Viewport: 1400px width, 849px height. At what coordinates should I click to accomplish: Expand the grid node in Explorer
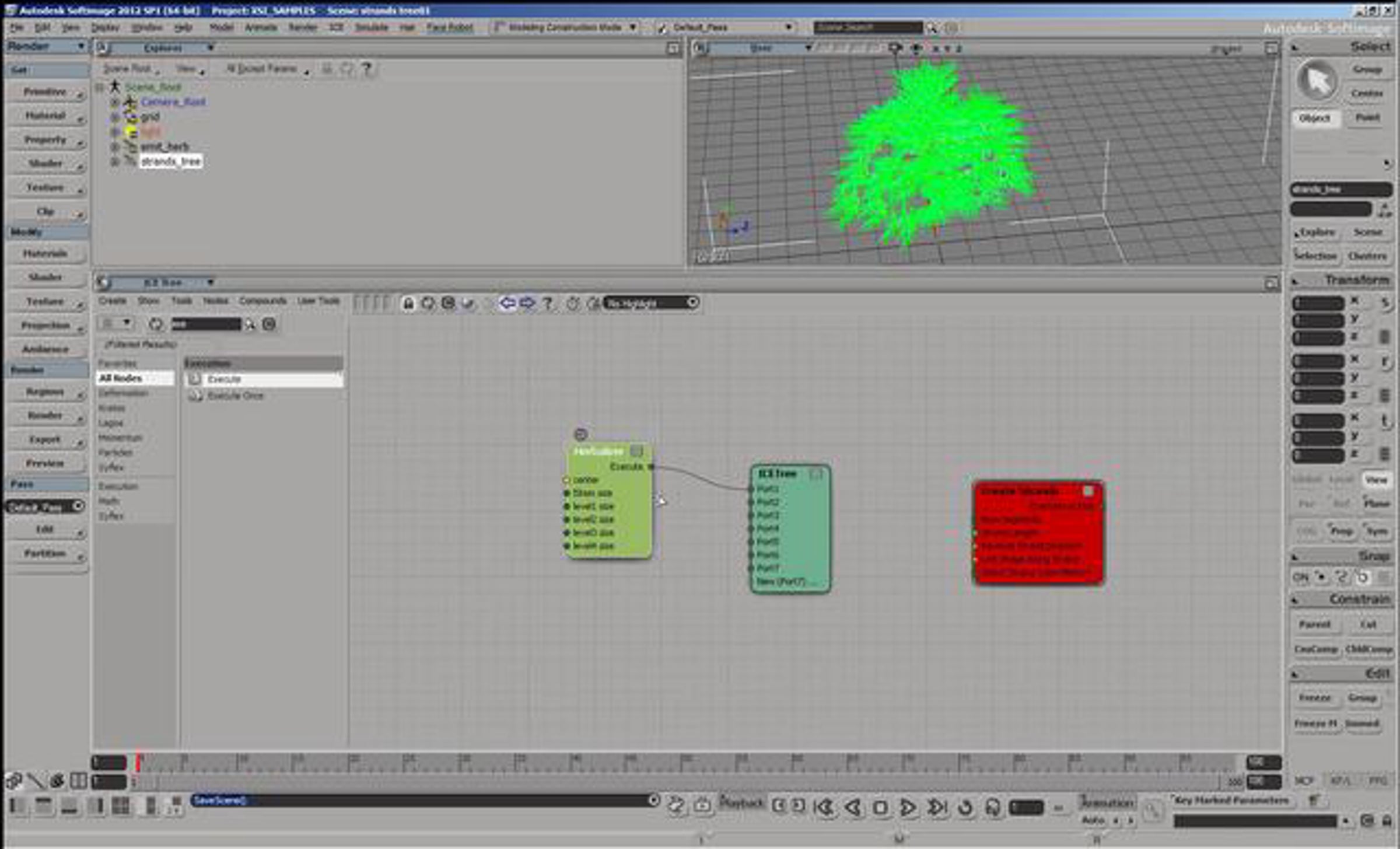[115, 117]
